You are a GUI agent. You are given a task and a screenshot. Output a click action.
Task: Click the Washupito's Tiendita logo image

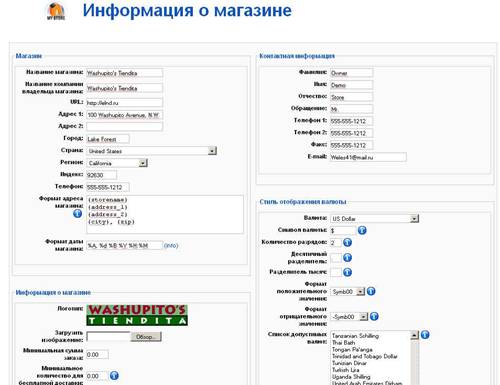point(137,315)
